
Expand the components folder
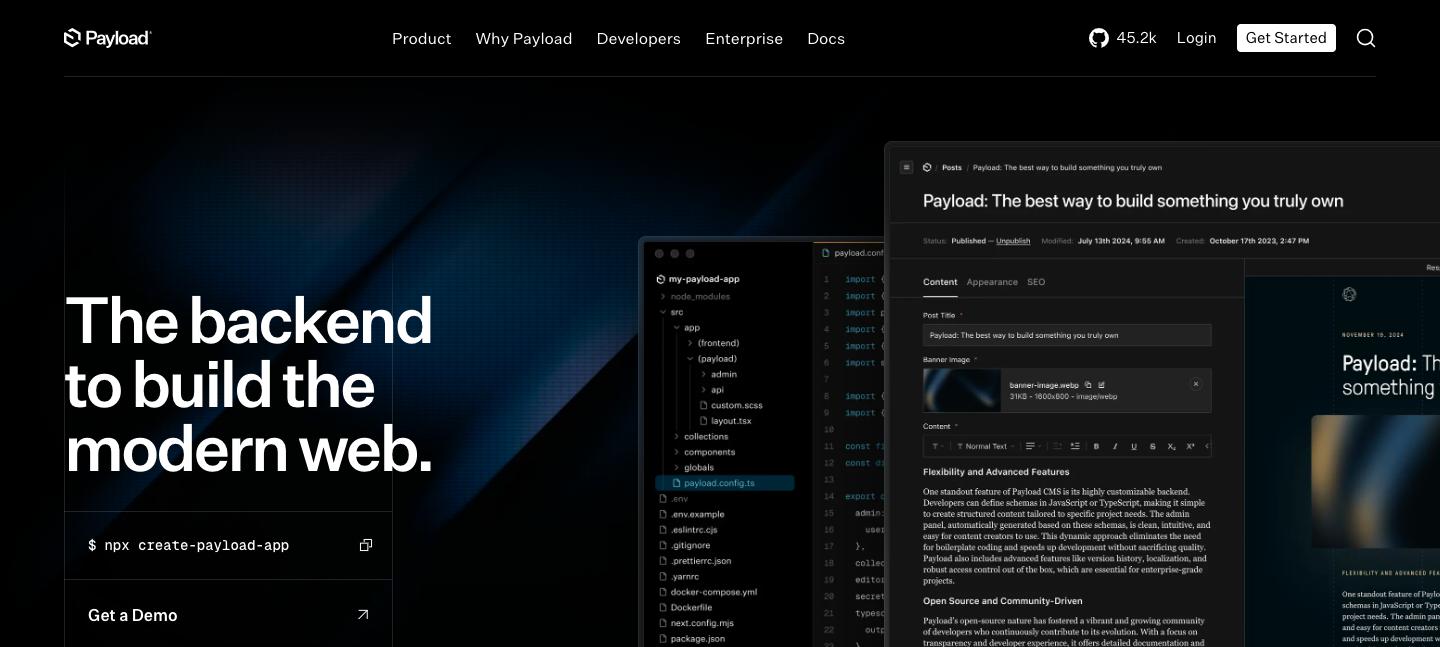click(676, 452)
